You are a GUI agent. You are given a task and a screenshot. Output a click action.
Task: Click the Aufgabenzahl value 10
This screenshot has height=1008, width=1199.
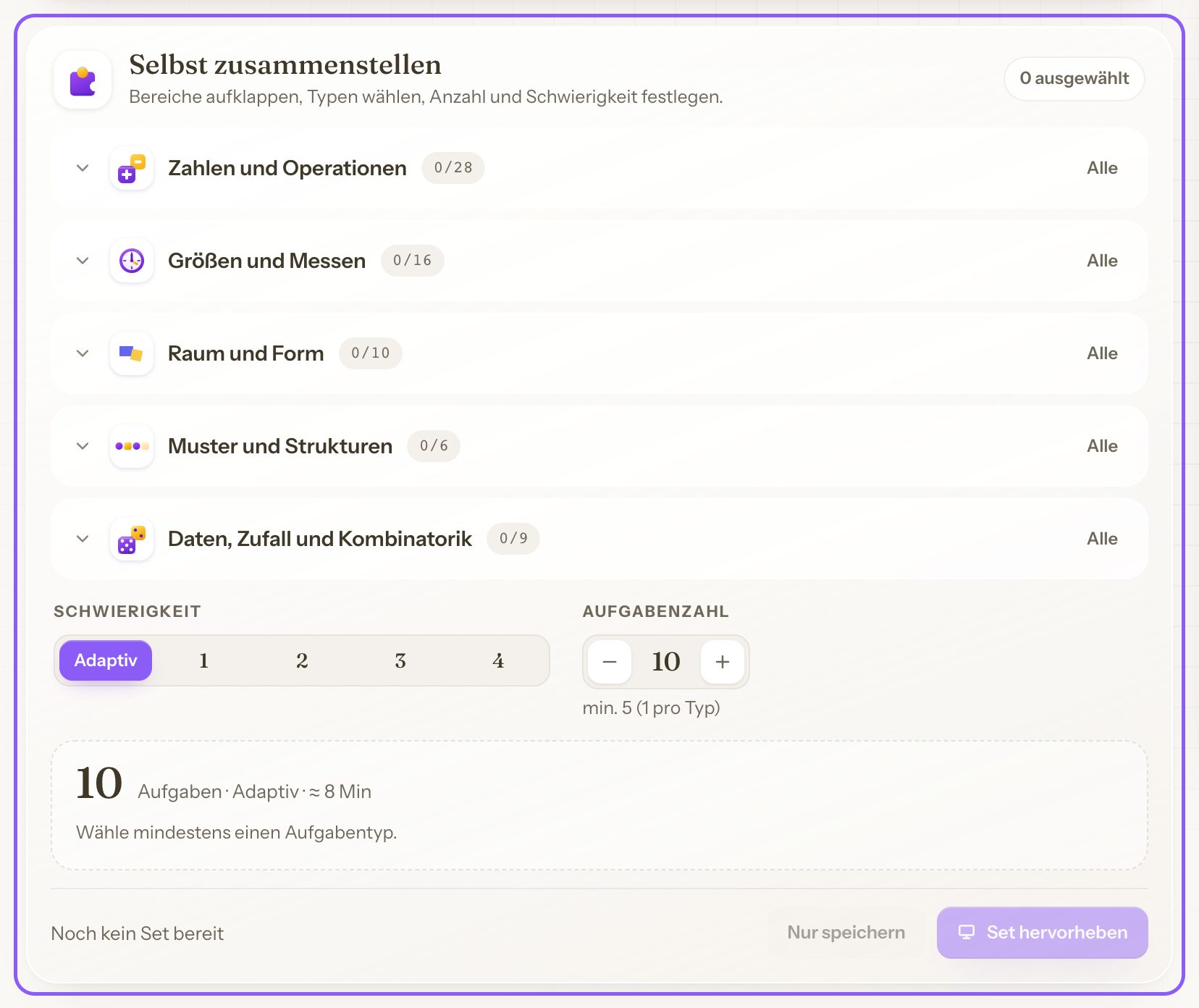(666, 662)
